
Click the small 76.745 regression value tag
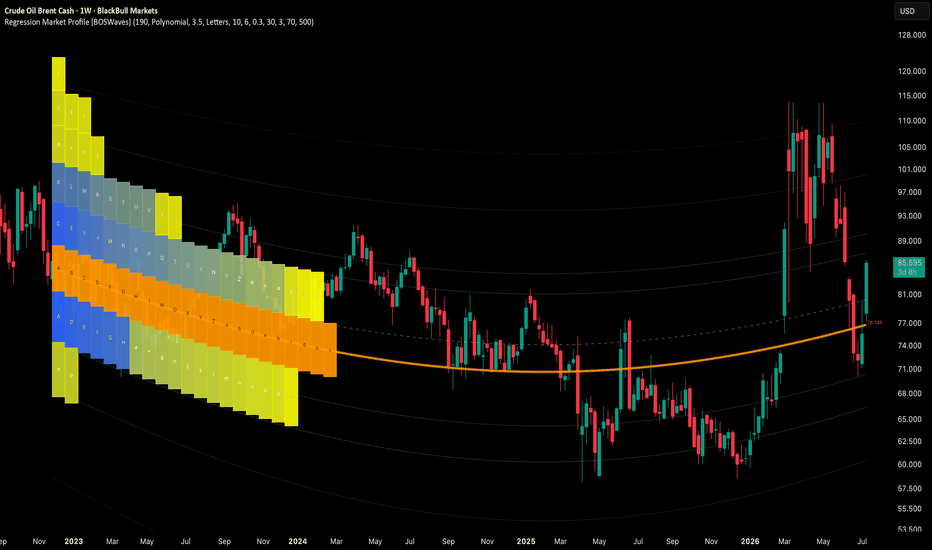875,323
